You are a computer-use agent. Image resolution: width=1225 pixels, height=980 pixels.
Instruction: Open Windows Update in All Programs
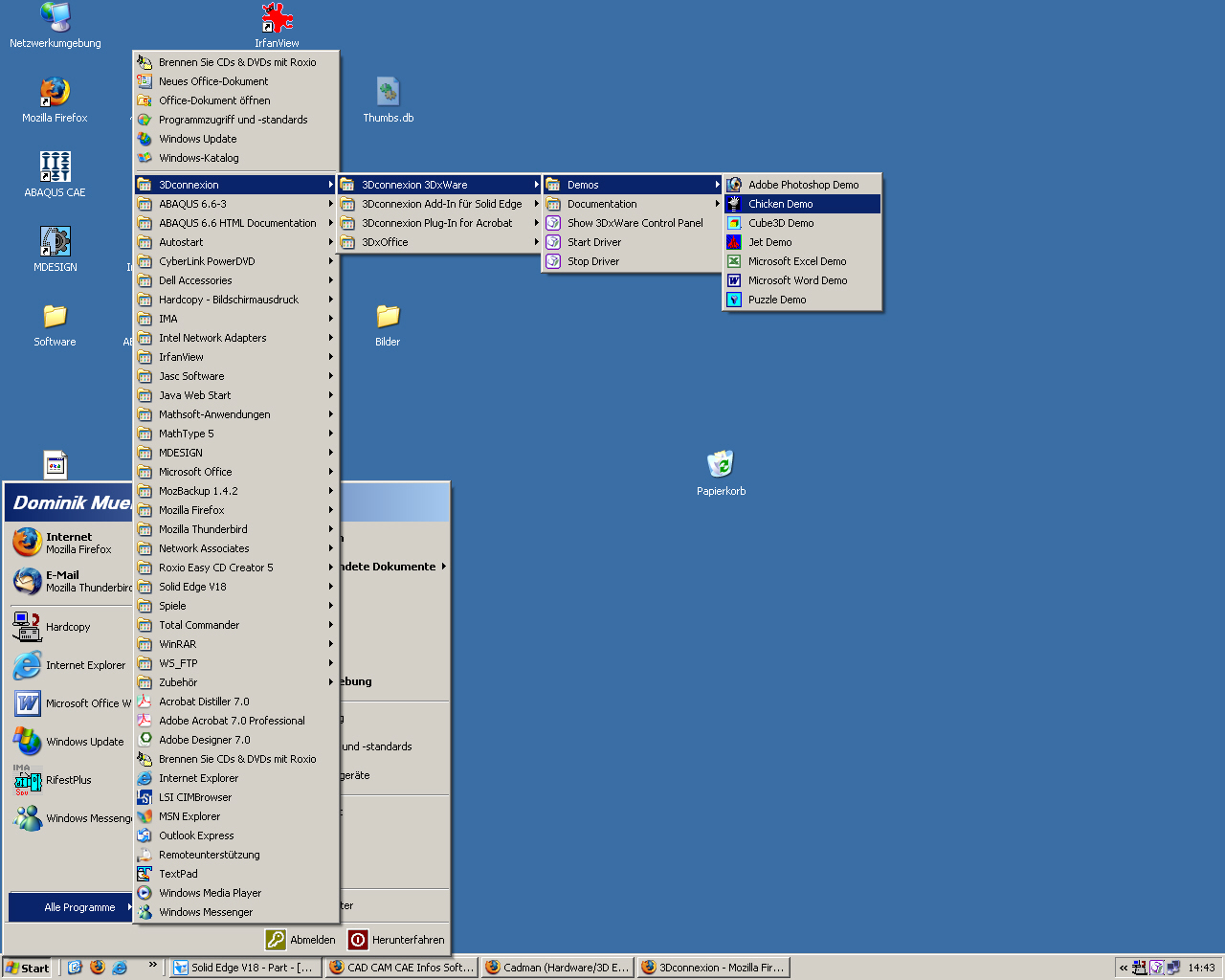point(235,139)
